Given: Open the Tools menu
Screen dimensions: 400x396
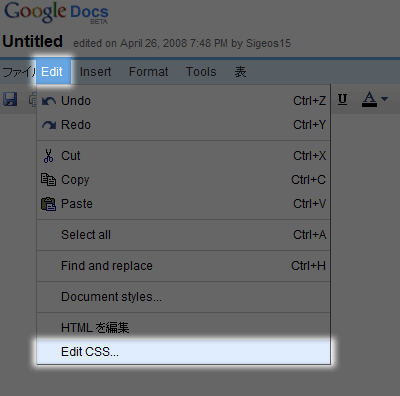Looking at the screenshot, I should 201,72.
